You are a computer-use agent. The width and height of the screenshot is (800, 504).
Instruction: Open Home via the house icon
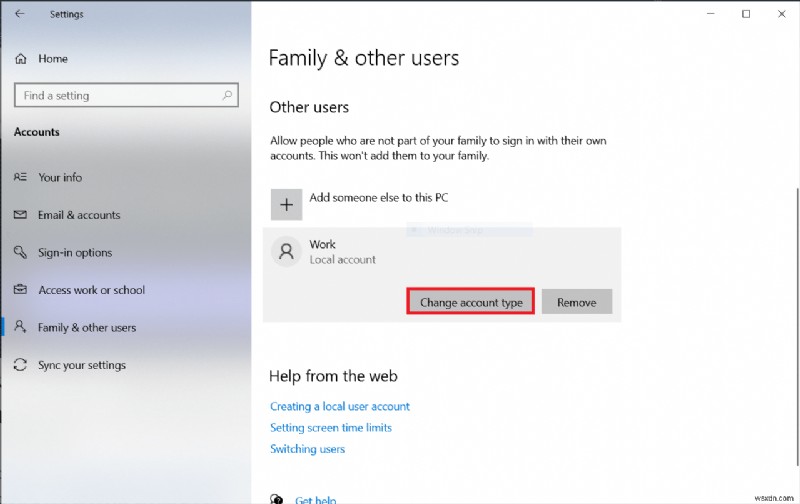point(20,59)
